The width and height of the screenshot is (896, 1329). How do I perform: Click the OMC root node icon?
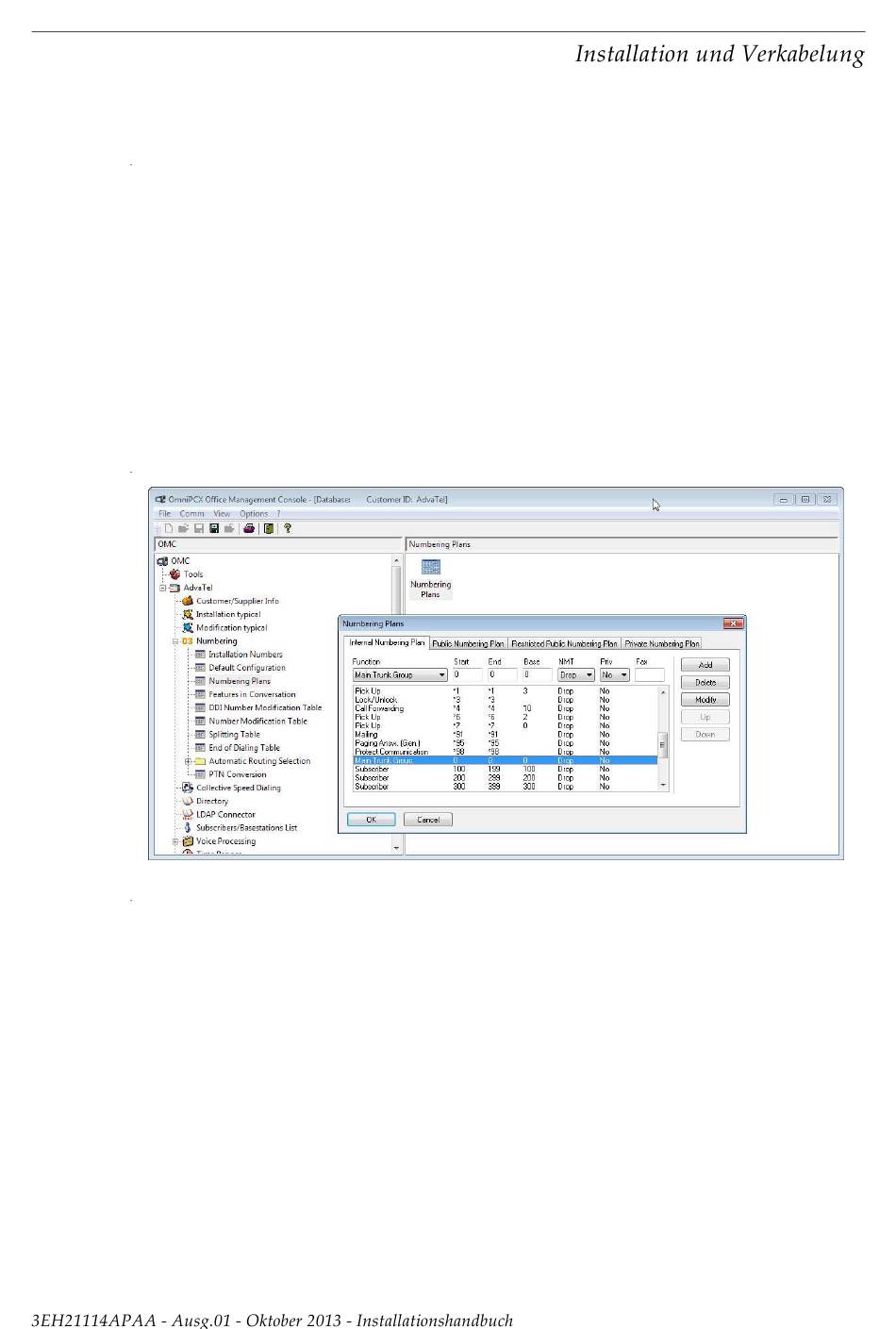tap(162, 560)
